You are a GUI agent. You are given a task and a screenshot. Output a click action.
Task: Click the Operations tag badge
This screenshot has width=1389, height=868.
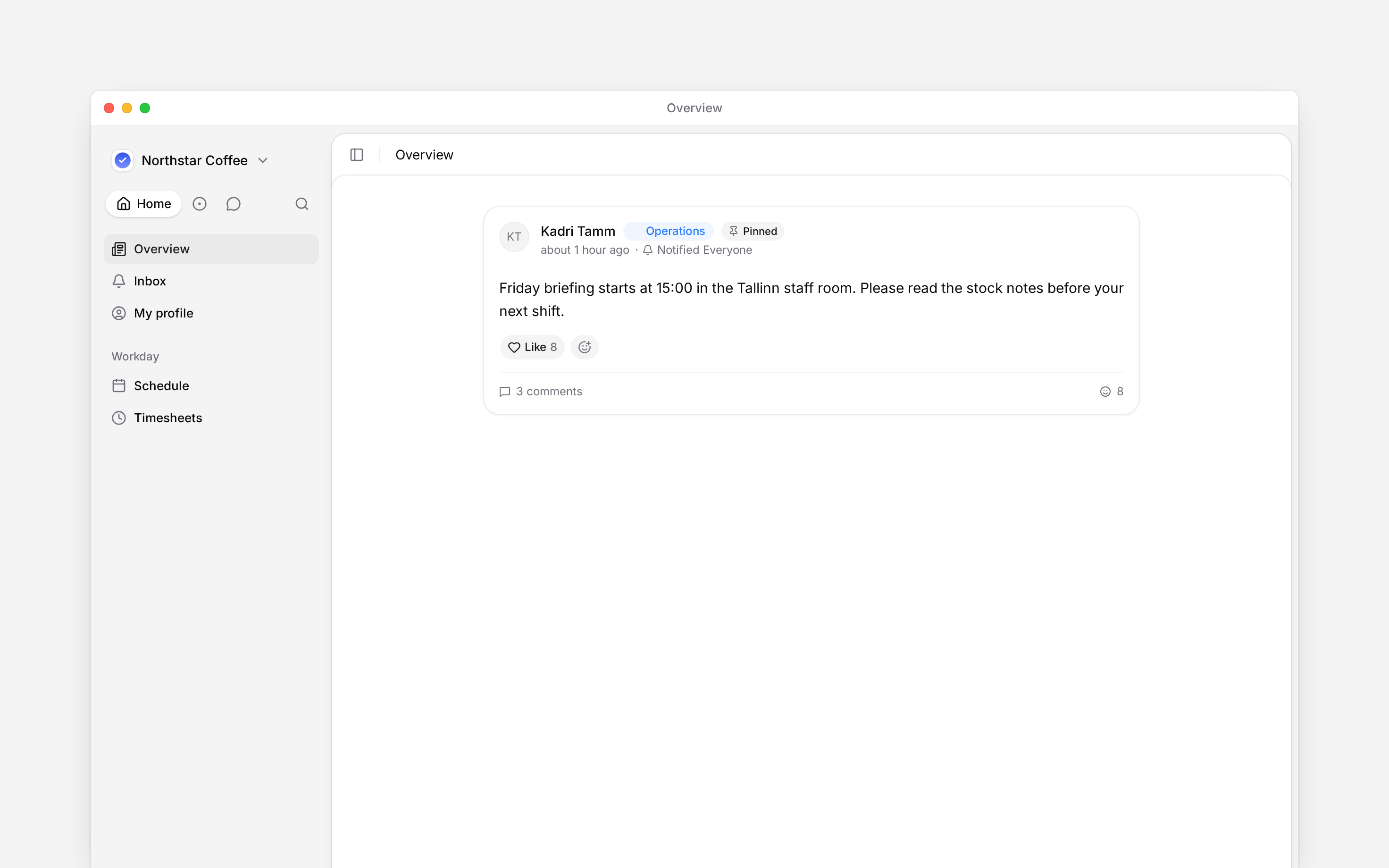click(669, 231)
